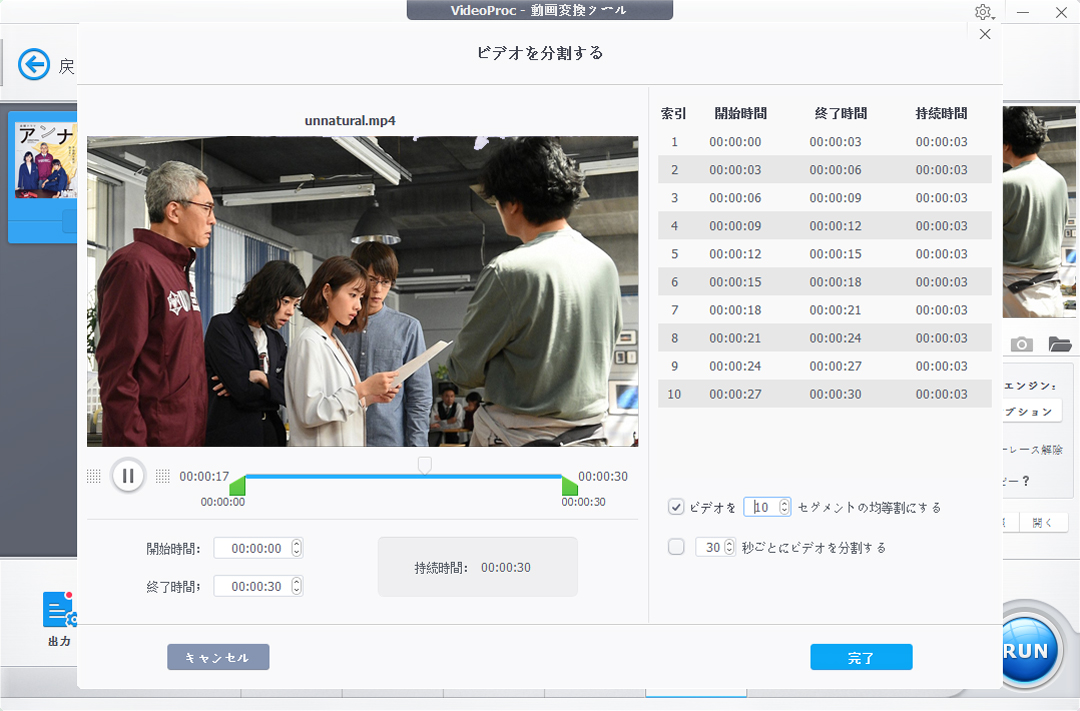Click the 完了 button
1080x711 pixels.
[x=861, y=657]
